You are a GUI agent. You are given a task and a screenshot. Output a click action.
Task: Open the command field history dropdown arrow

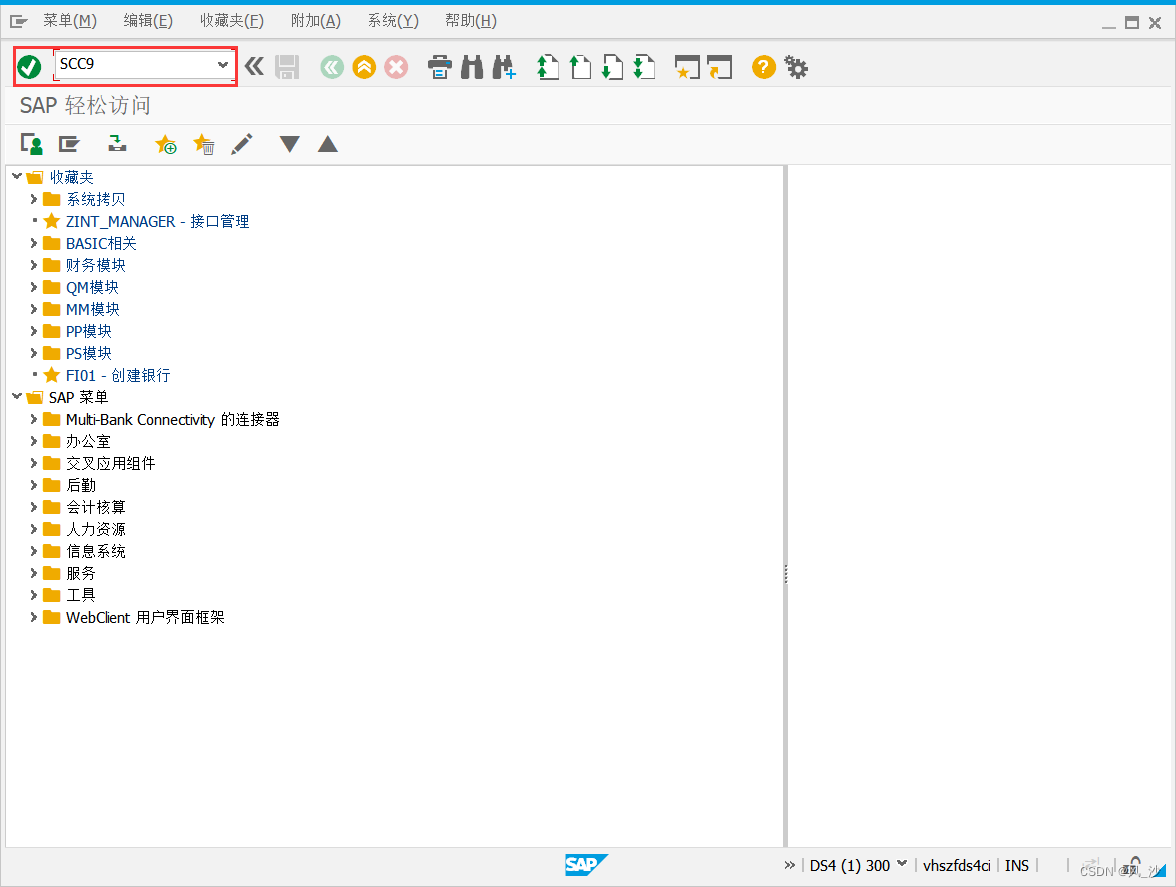tap(223, 64)
